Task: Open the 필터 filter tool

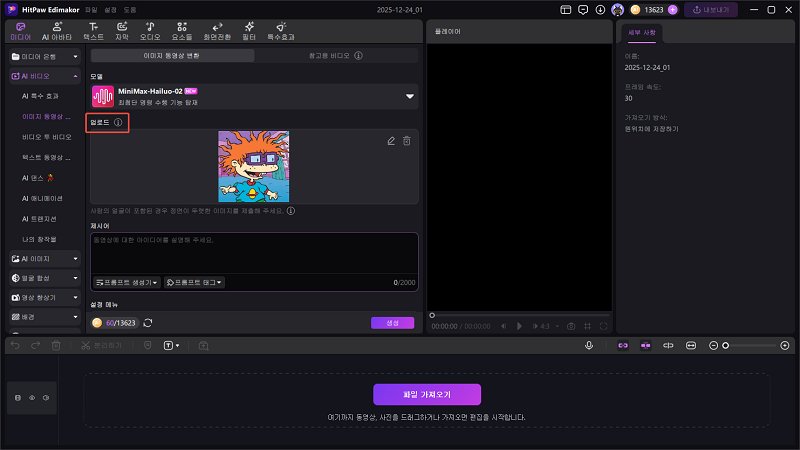Action: 249,31
